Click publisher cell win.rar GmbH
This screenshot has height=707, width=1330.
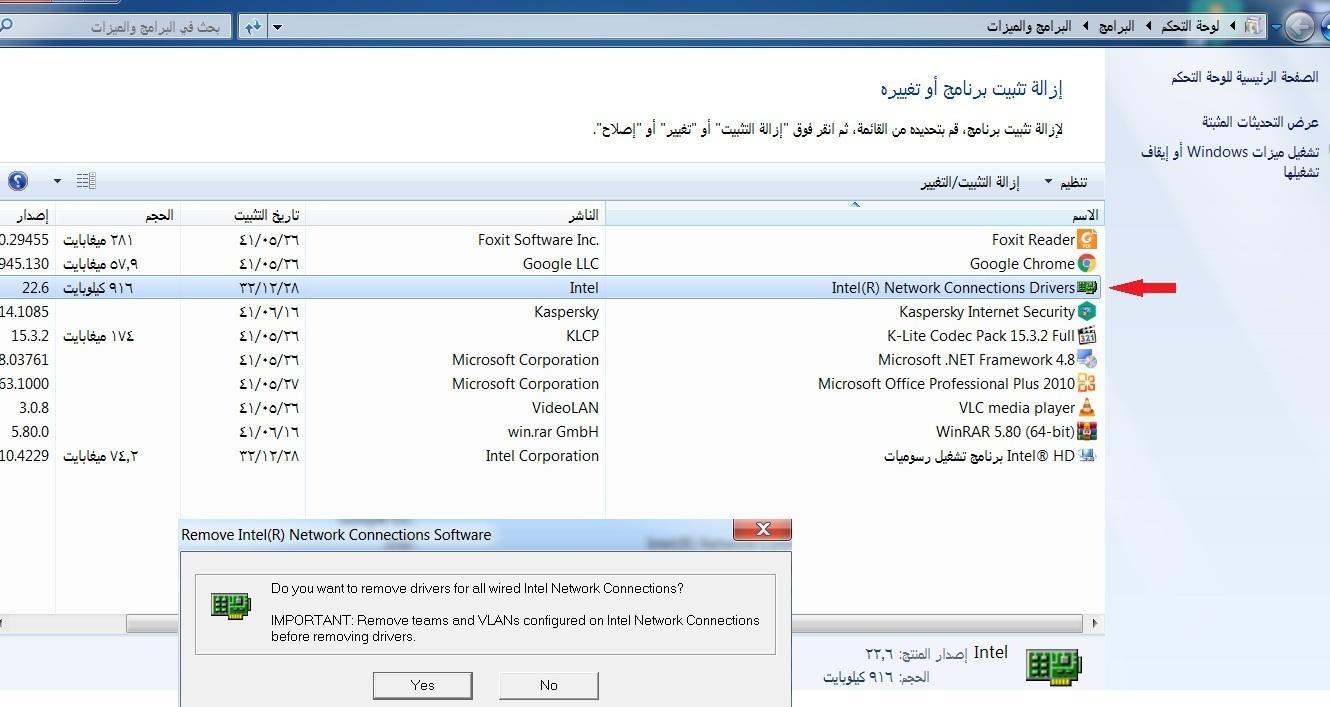554,432
